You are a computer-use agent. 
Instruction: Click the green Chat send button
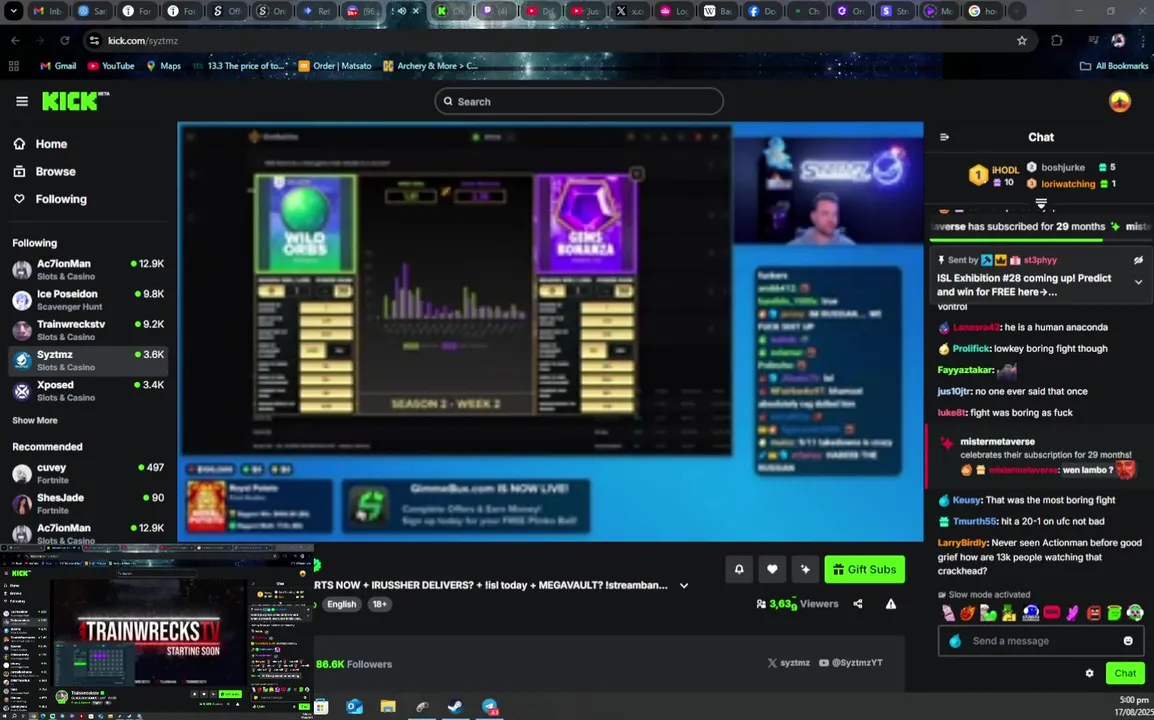[x=1125, y=673]
